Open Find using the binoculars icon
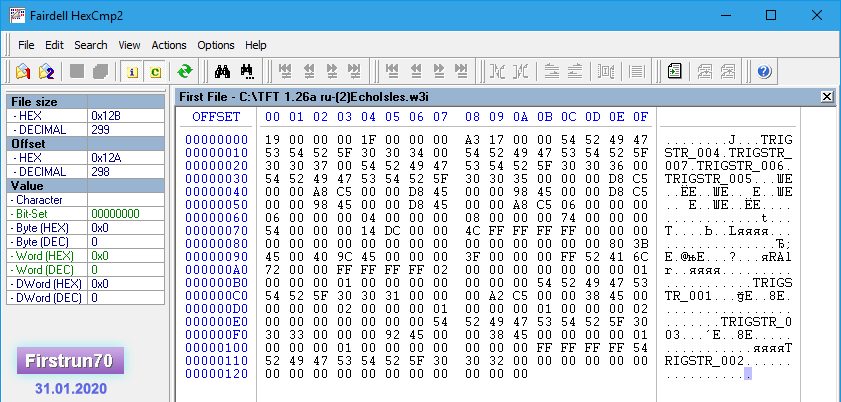The image size is (841, 402). pos(222,71)
